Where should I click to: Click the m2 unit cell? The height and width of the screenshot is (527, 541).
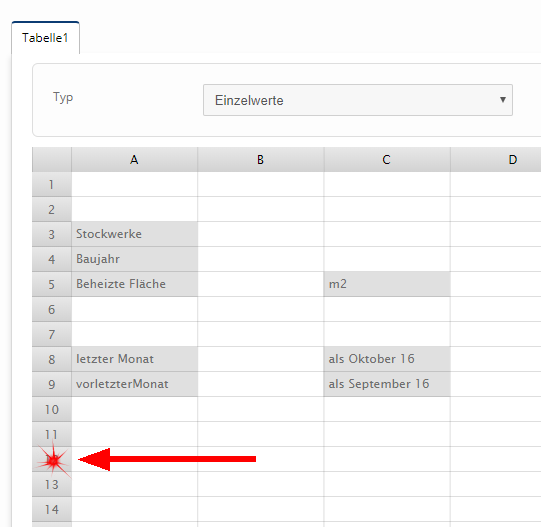387,284
